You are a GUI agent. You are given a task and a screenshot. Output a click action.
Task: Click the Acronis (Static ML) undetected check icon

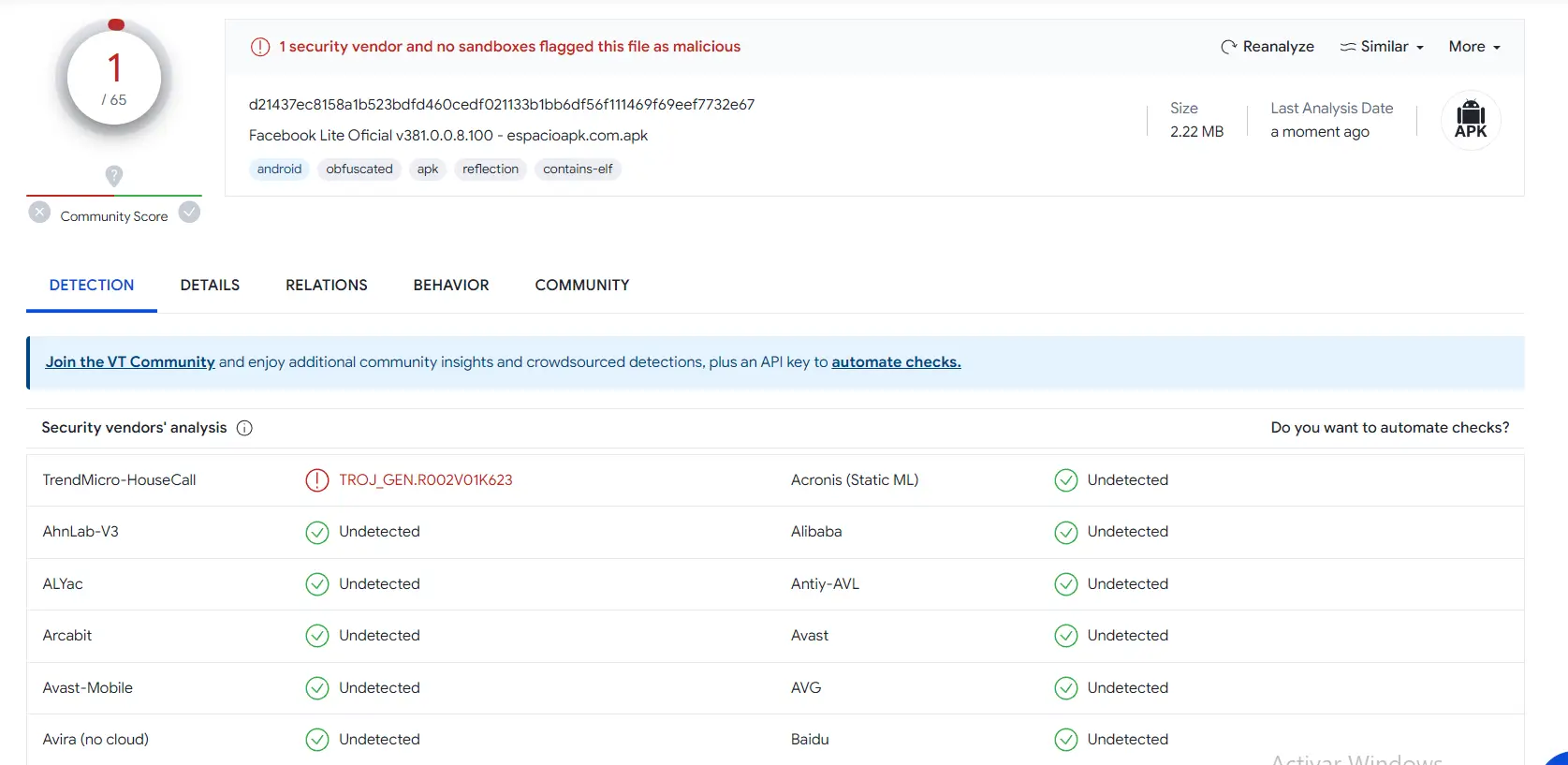point(1065,480)
